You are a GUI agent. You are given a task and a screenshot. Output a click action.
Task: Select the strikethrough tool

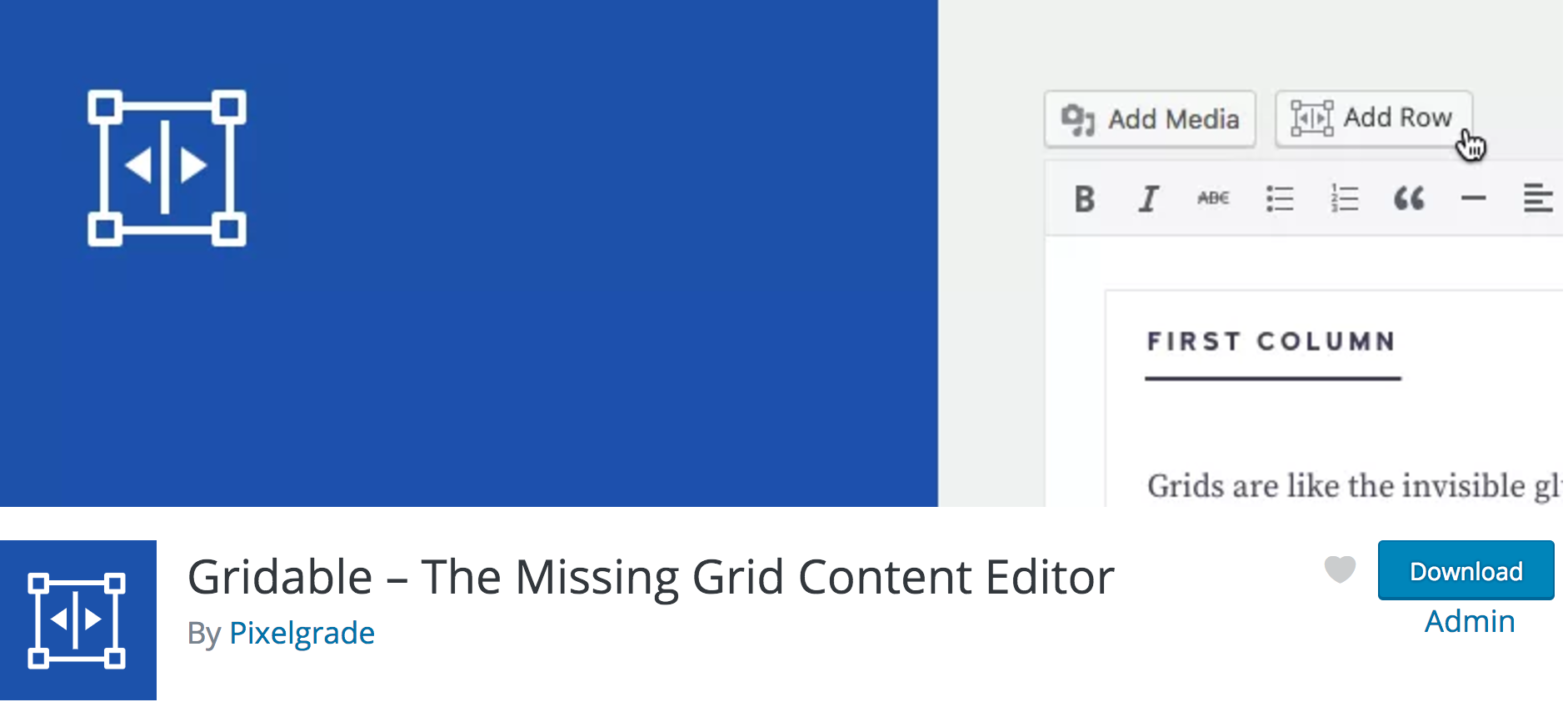(x=1213, y=198)
